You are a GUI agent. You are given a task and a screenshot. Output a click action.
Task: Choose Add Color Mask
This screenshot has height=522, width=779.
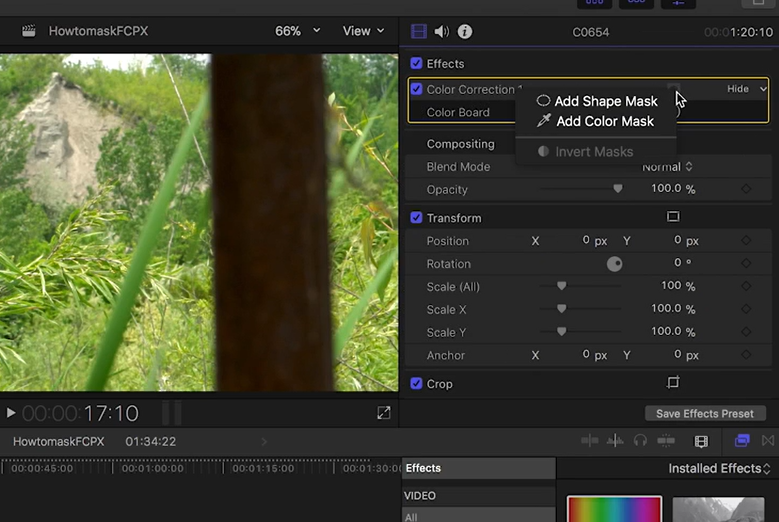[596, 121]
